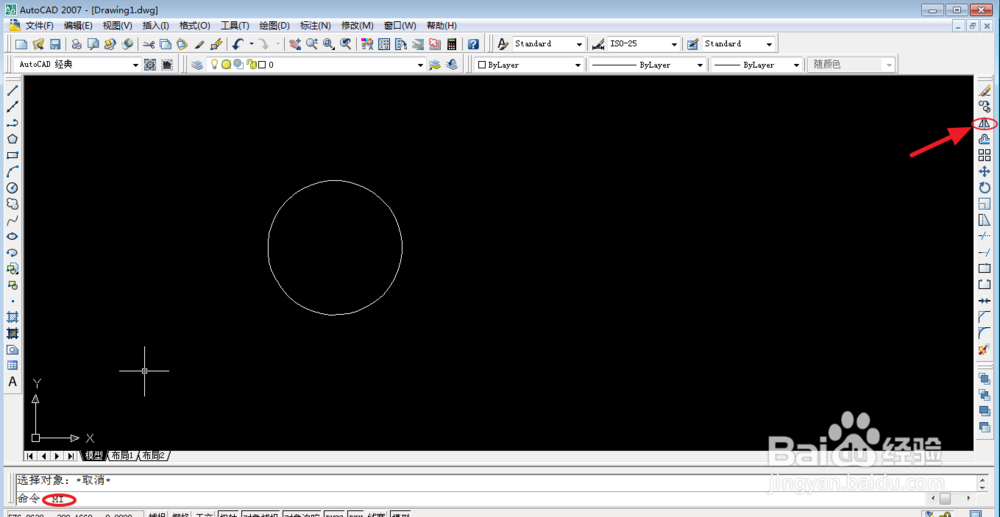Click the first-tab navigation arrow
This screenshot has height=517, width=1000.
coord(30,456)
